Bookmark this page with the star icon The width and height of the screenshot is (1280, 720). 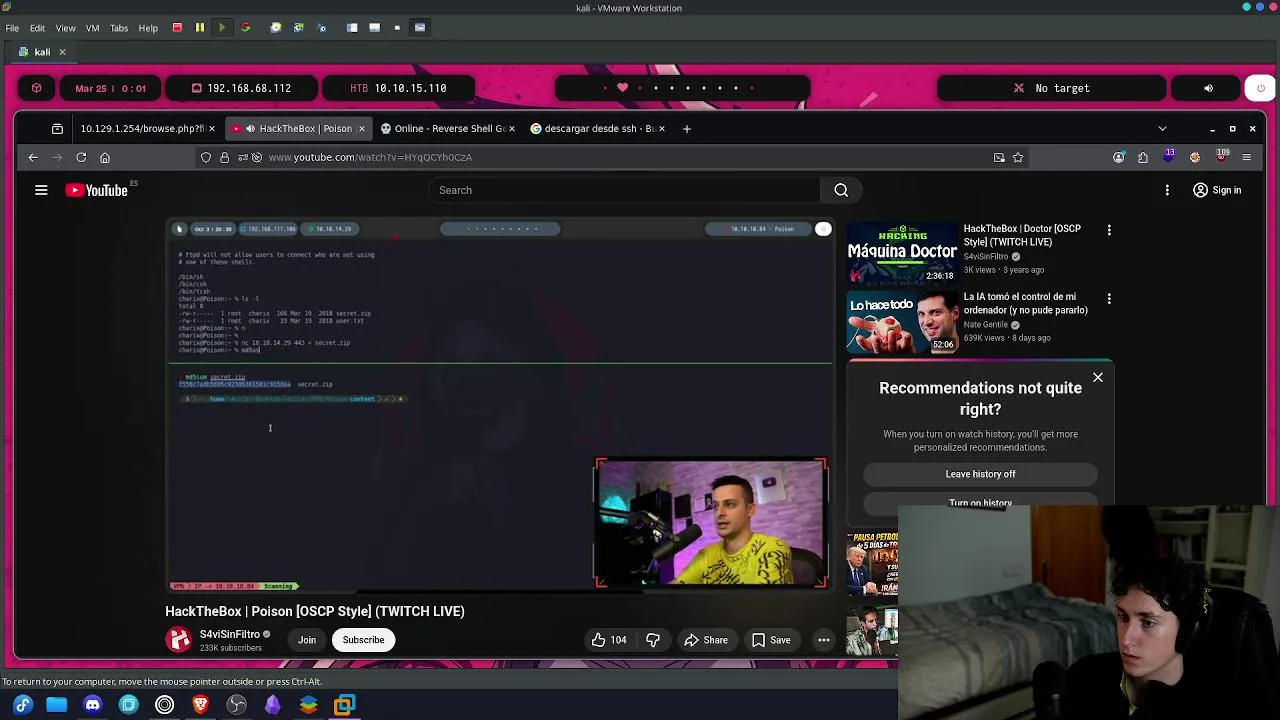click(x=1018, y=157)
